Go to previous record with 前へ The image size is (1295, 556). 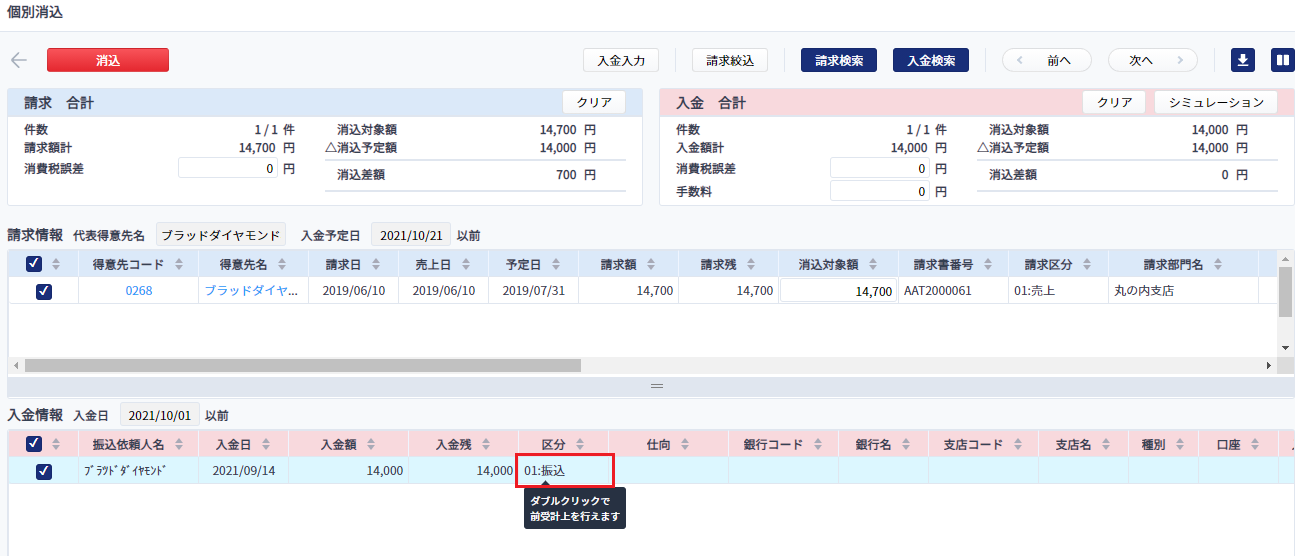[1047, 60]
